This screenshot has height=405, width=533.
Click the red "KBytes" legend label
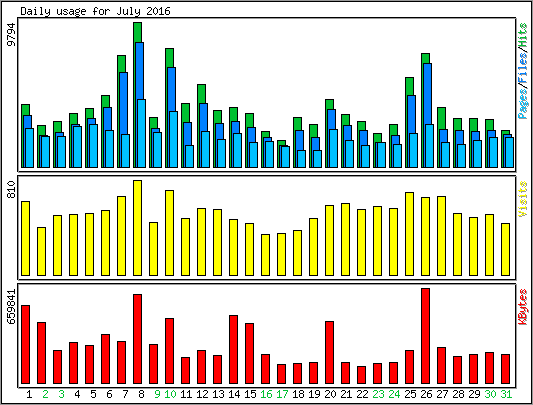pos(523,307)
